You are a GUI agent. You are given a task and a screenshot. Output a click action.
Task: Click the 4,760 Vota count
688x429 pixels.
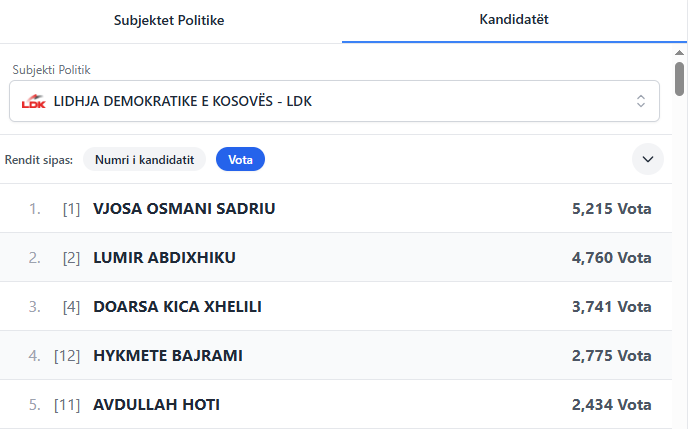(611, 257)
